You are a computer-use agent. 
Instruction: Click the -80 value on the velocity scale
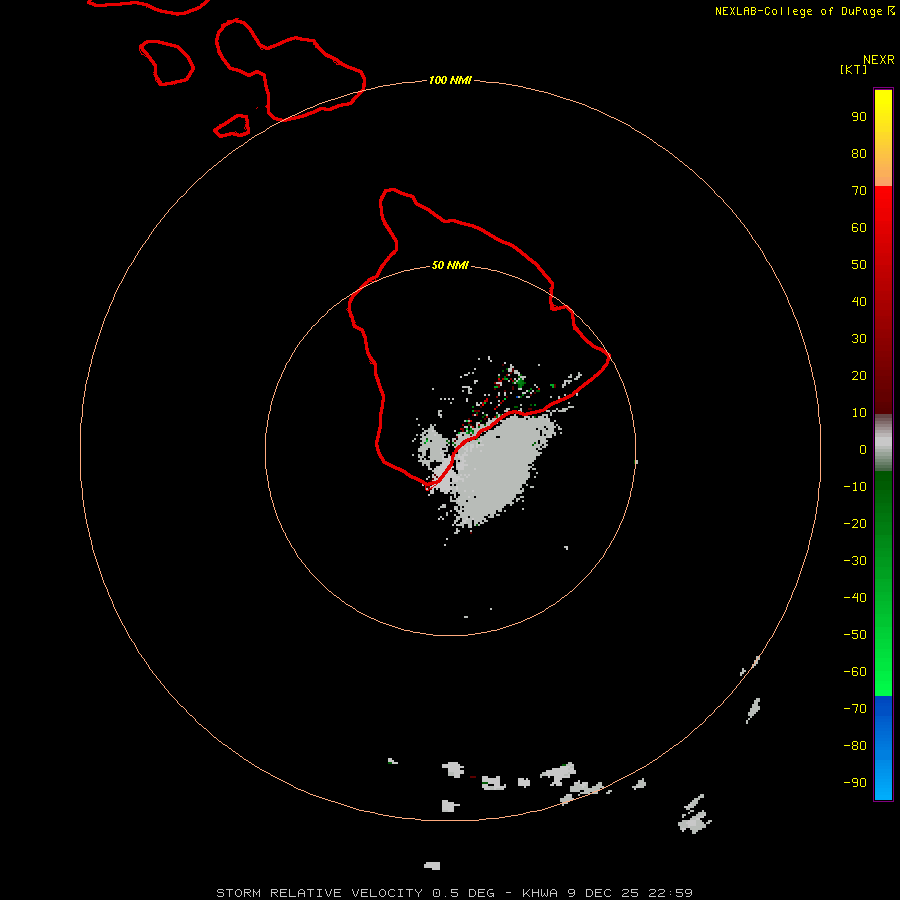[855, 746]
